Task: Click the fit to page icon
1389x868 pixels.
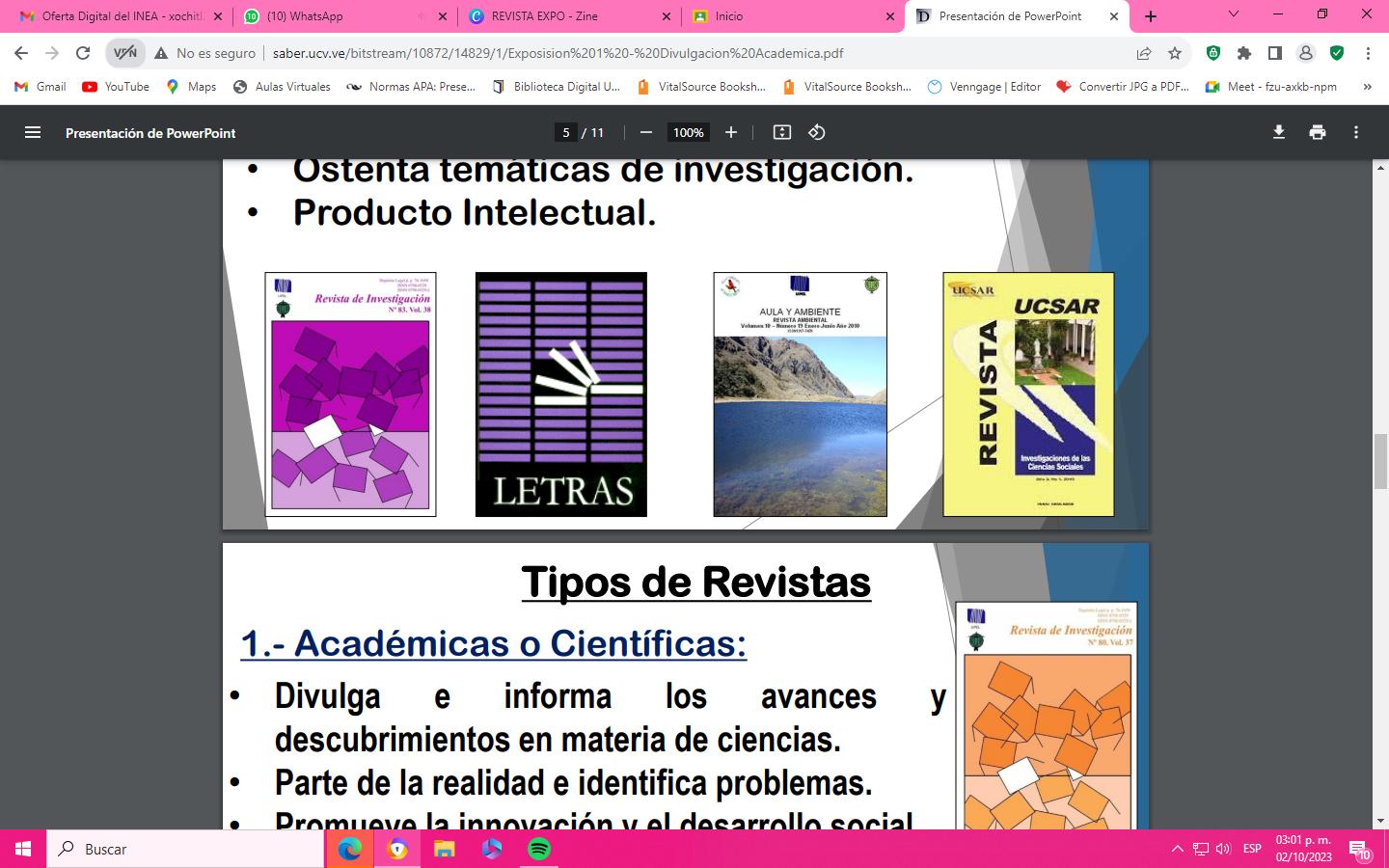Action: point(782,132)
